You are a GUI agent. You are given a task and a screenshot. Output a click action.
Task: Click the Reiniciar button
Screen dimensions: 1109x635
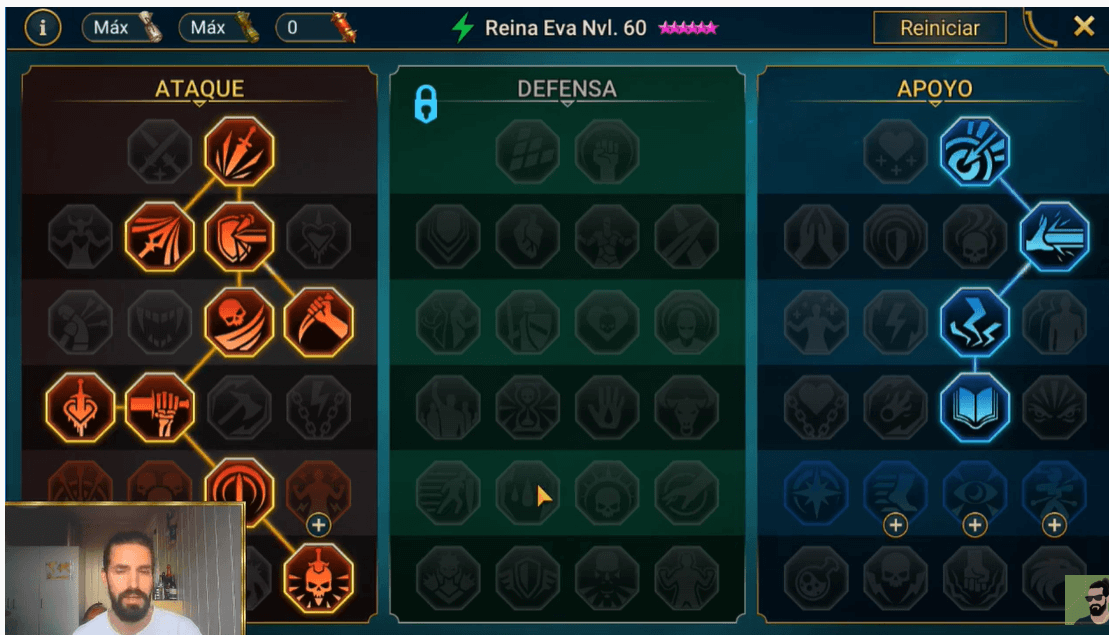(939, 28)
